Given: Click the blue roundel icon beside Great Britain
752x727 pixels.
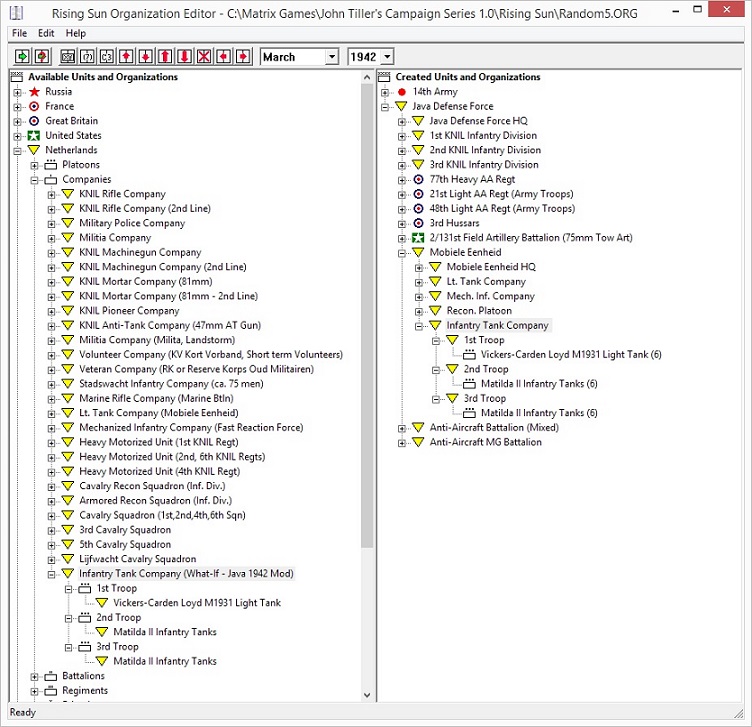Looking at the screenshot, I should (34, 121).
